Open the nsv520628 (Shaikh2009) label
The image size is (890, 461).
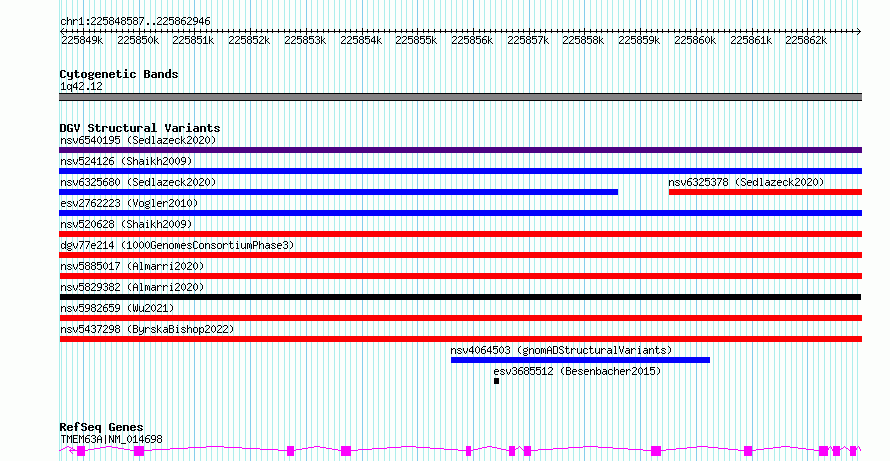(126, 224)
